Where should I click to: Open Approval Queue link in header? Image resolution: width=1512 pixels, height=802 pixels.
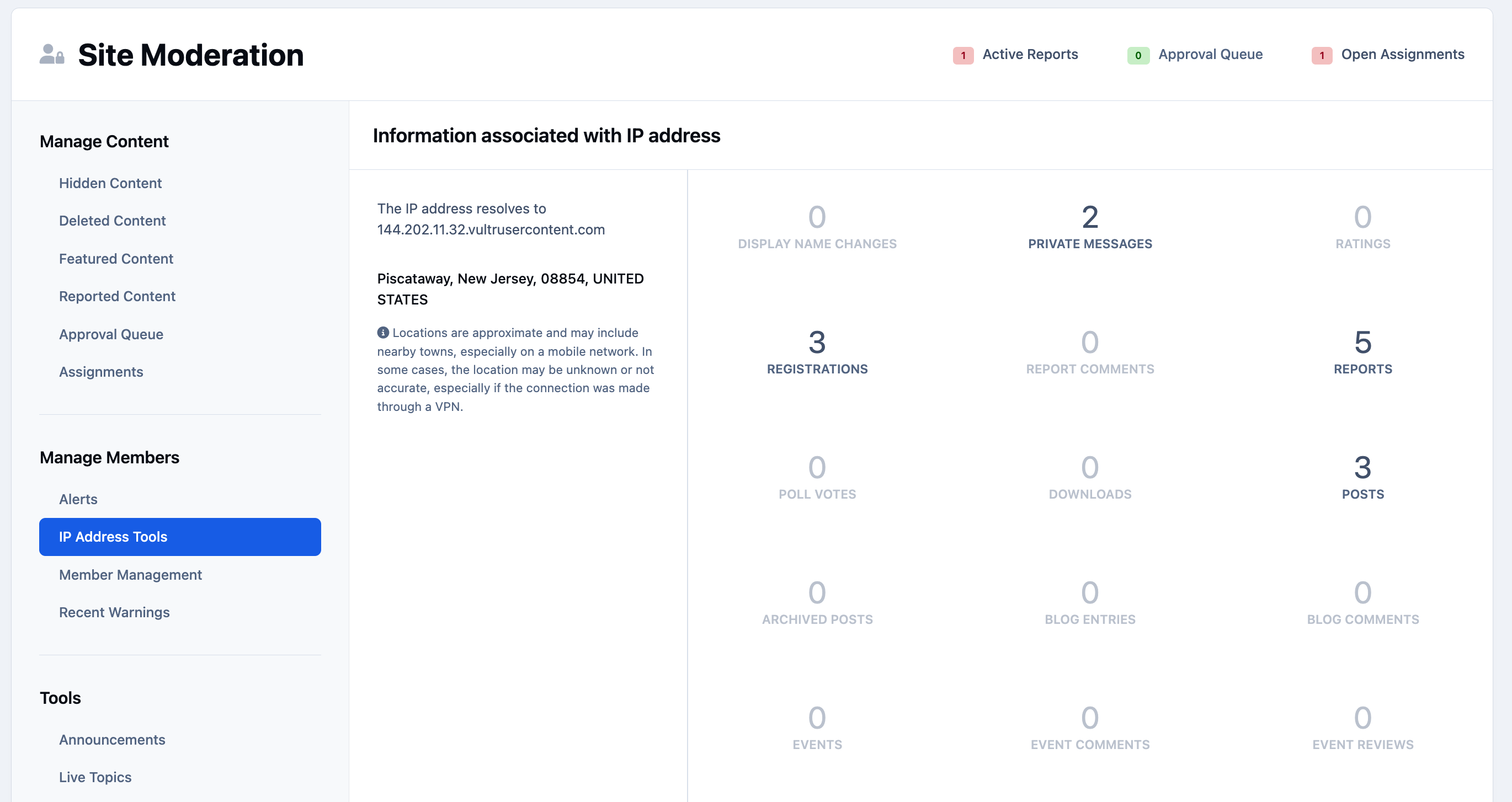coord(1210,54)
